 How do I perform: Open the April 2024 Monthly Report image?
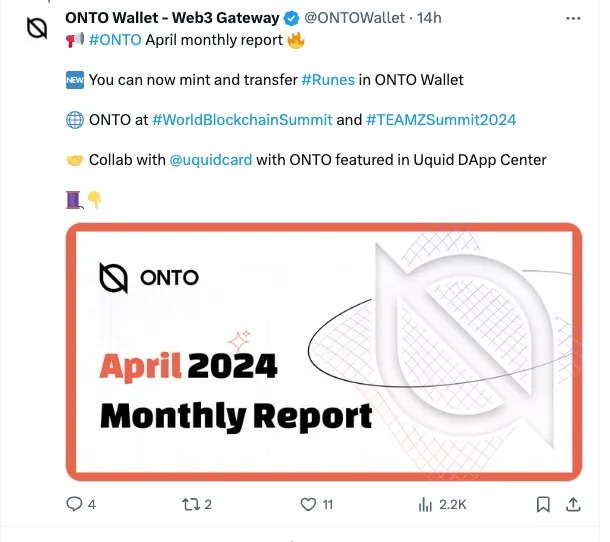tap(324, 351)
